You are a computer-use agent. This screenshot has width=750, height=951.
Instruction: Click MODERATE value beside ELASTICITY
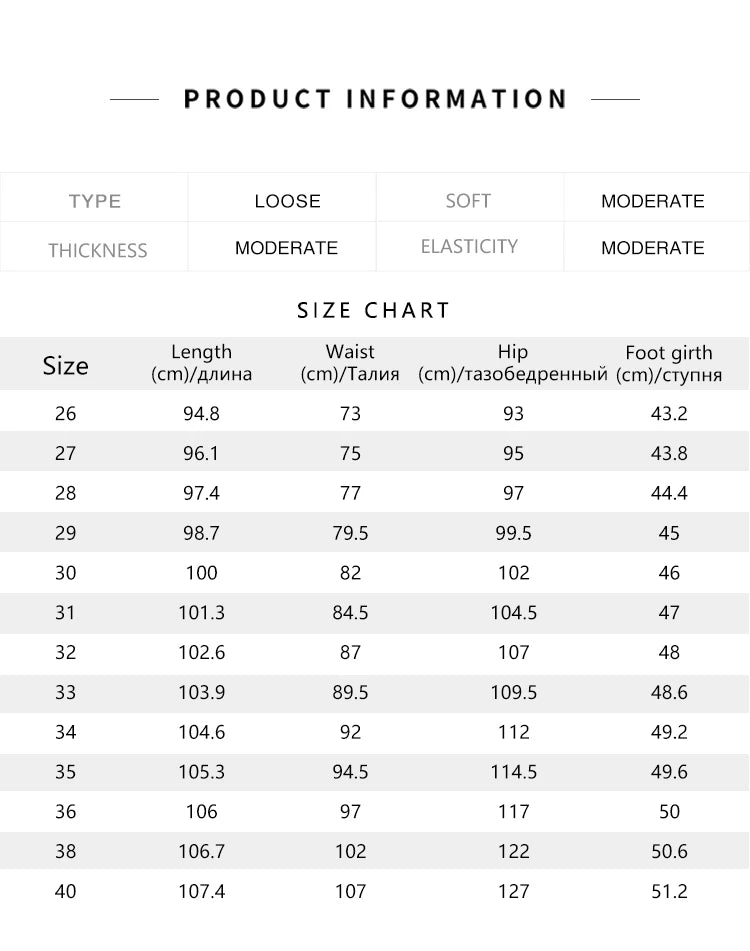pos(652,248)
